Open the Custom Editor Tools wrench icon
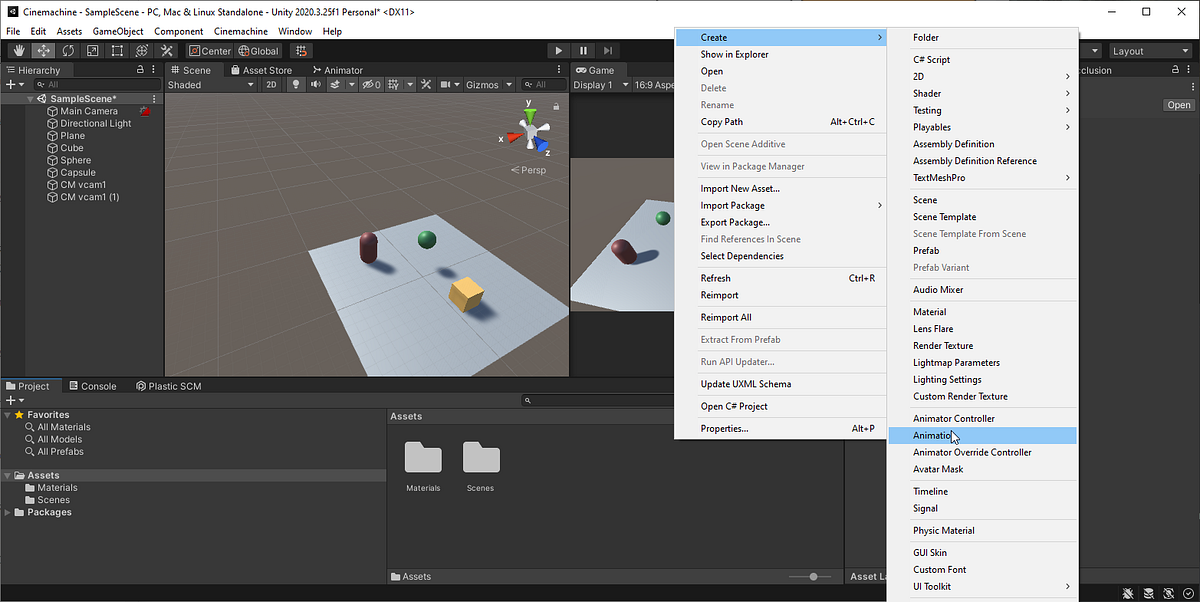The height and width of the screenshot is (602, 1200). 167,50
